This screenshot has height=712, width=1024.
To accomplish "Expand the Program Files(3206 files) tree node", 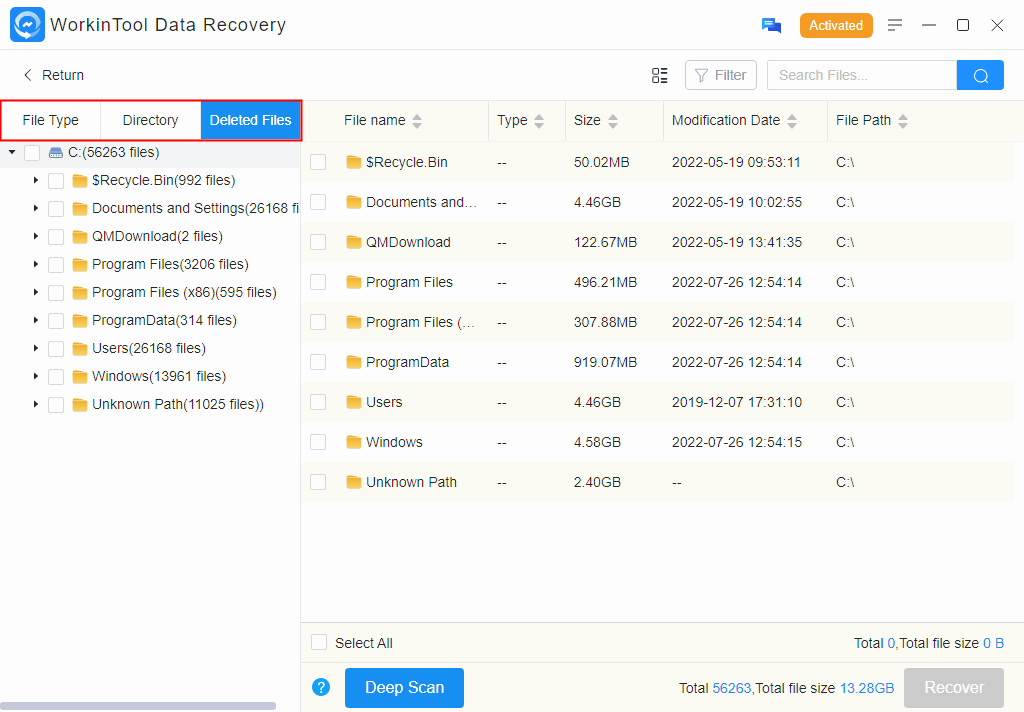I will pos(36,265).
